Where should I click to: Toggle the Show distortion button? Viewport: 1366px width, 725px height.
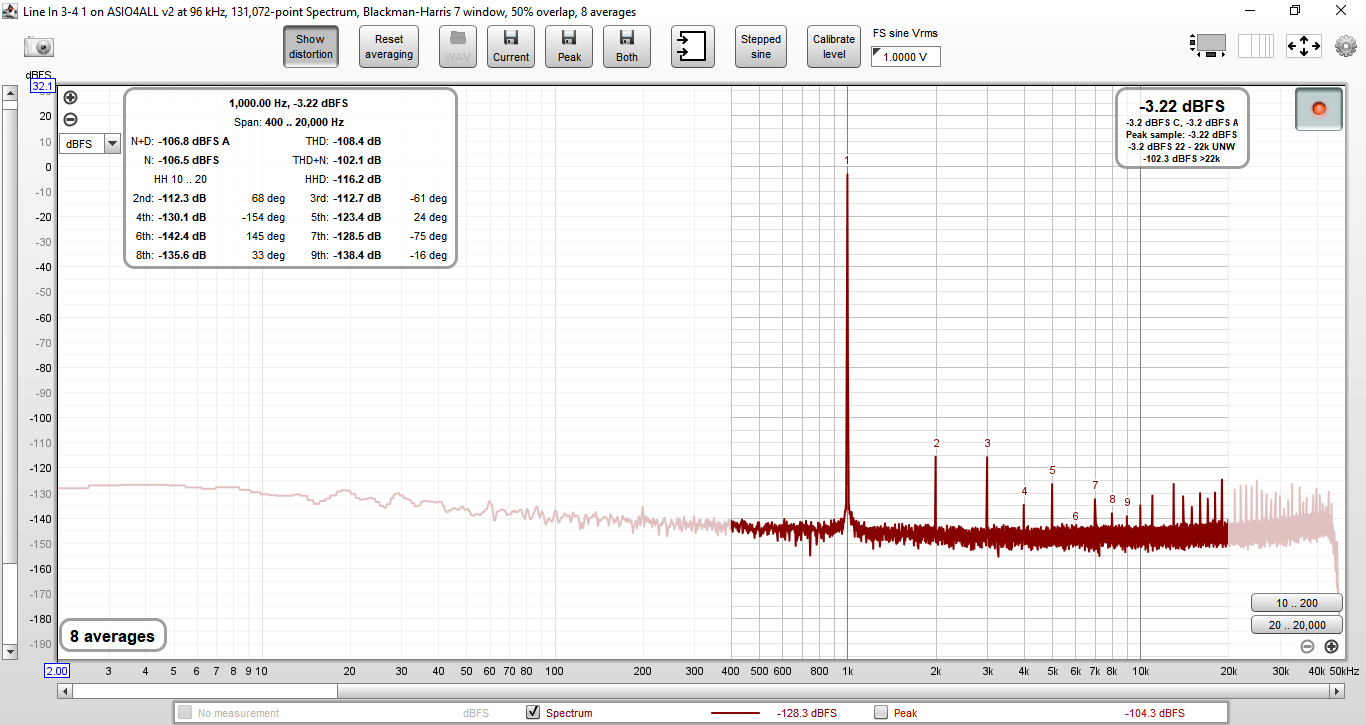click(311, 46)
